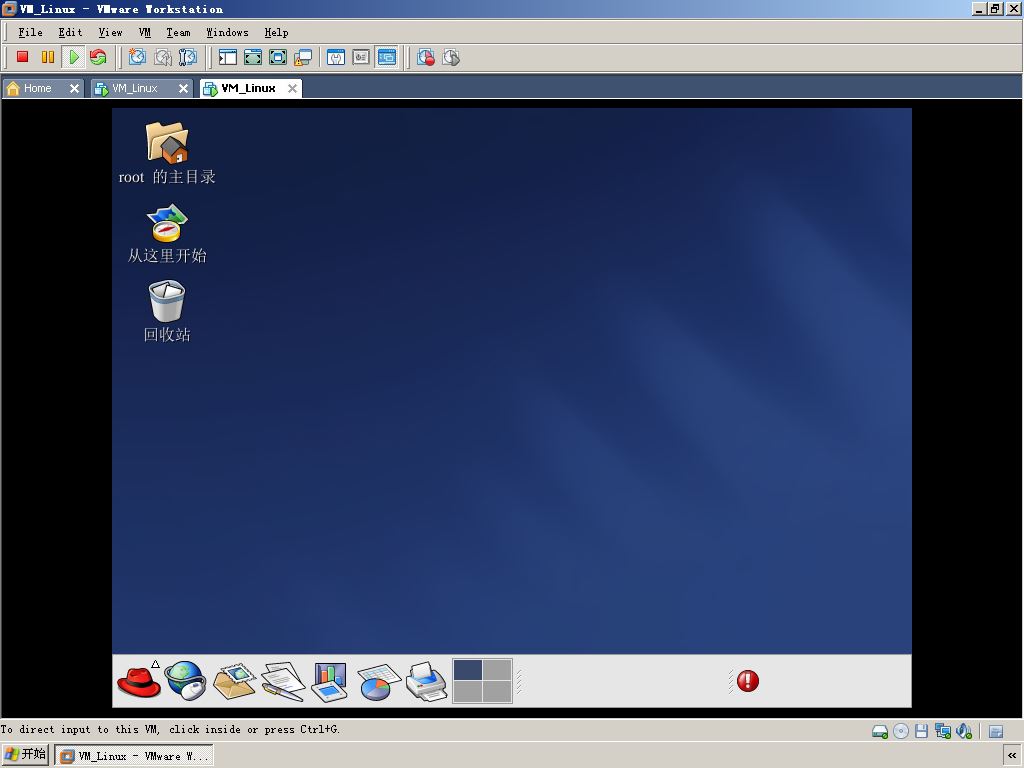Click the message log icon in status bar
This screenshot has height=768, width=1024.
pos(996,731)
